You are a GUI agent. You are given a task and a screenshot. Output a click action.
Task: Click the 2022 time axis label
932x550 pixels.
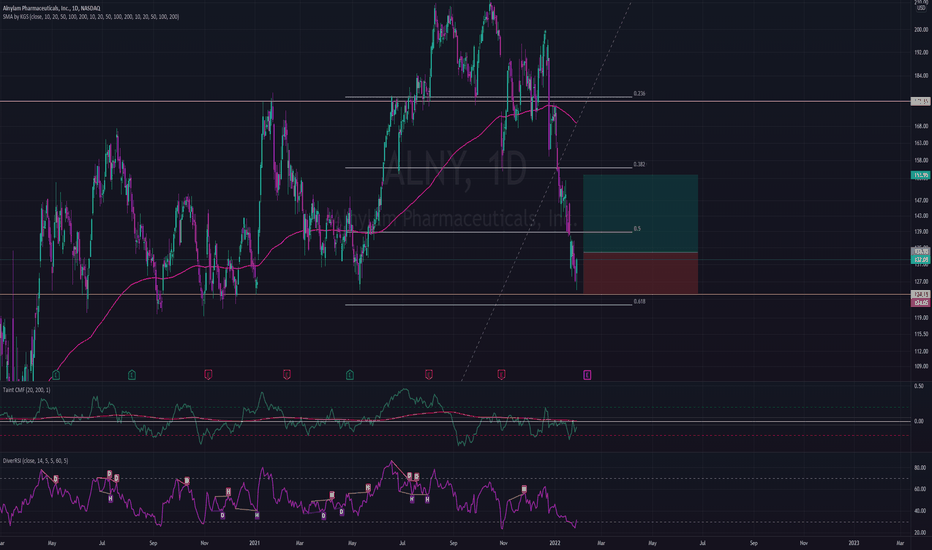[x=555, y=543]
